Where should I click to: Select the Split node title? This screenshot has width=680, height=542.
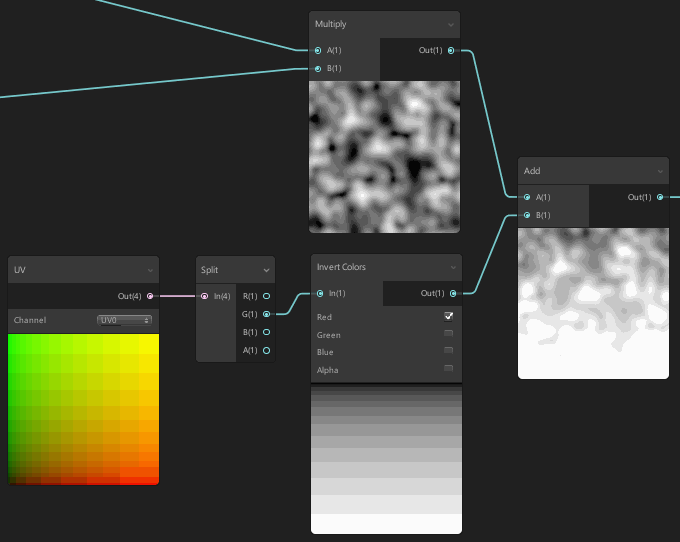tap(209, 270)
